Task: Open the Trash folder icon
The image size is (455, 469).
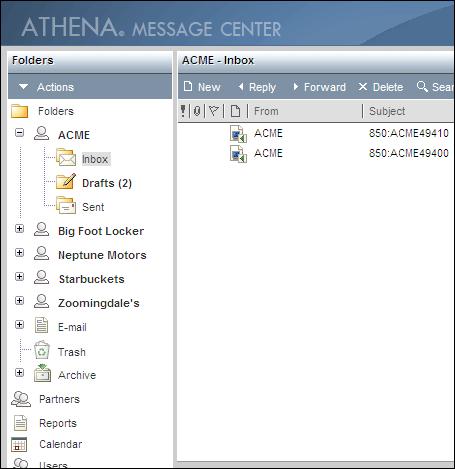Action: tap(42, 350)
